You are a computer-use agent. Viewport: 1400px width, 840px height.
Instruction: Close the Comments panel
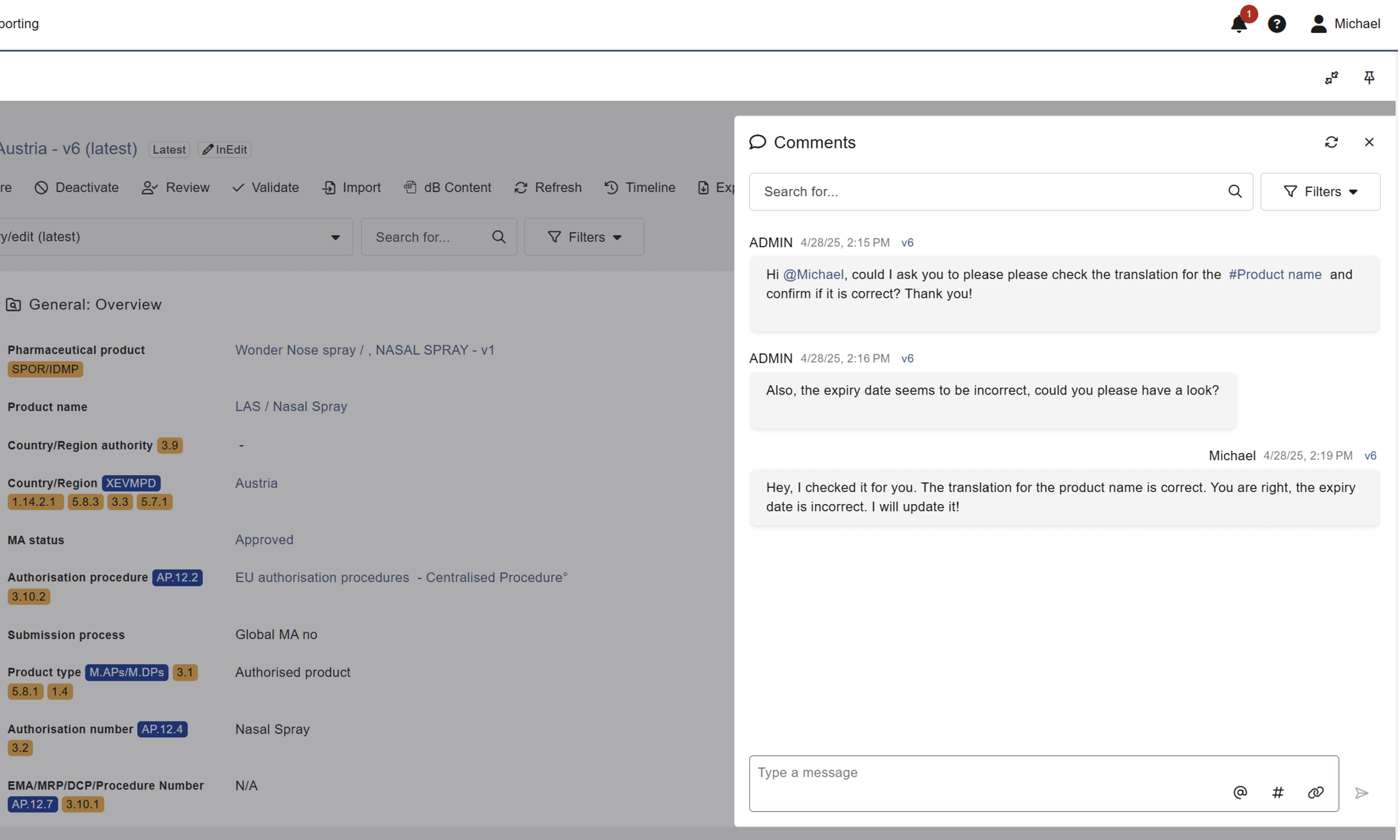[x=1368, y=142]
